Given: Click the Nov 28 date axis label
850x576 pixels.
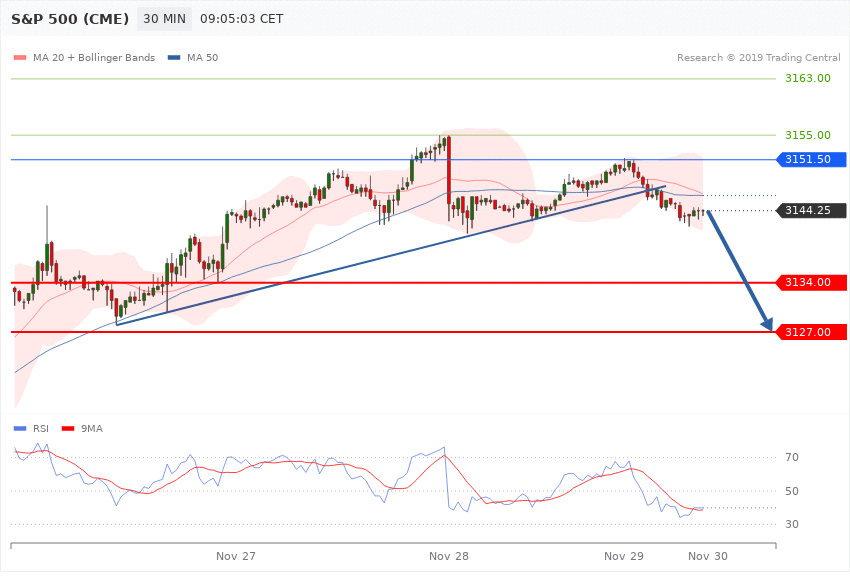Looking at the screenshot, I should (448, 556).
